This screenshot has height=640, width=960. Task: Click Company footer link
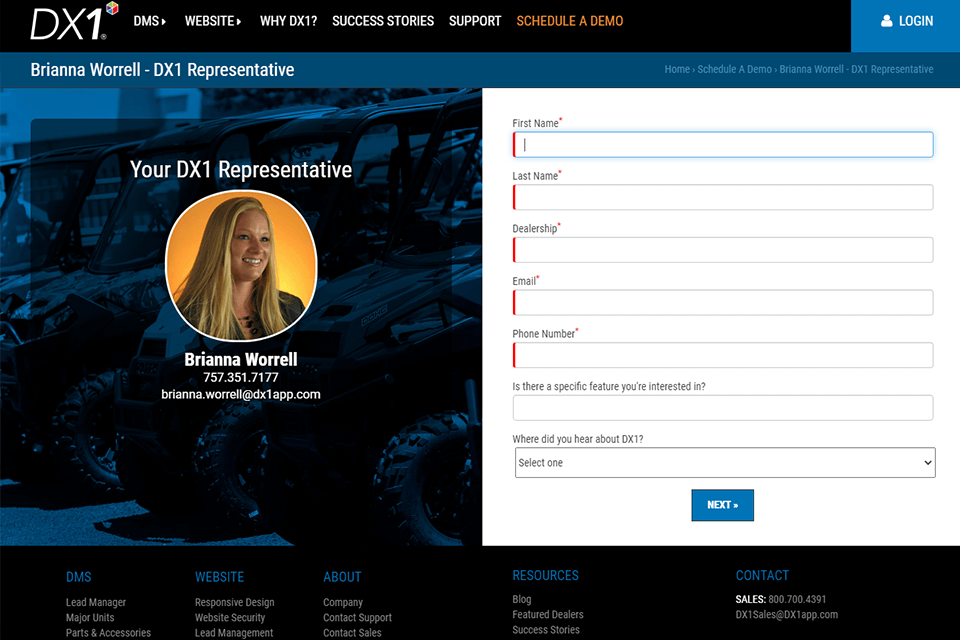(343, 602)
